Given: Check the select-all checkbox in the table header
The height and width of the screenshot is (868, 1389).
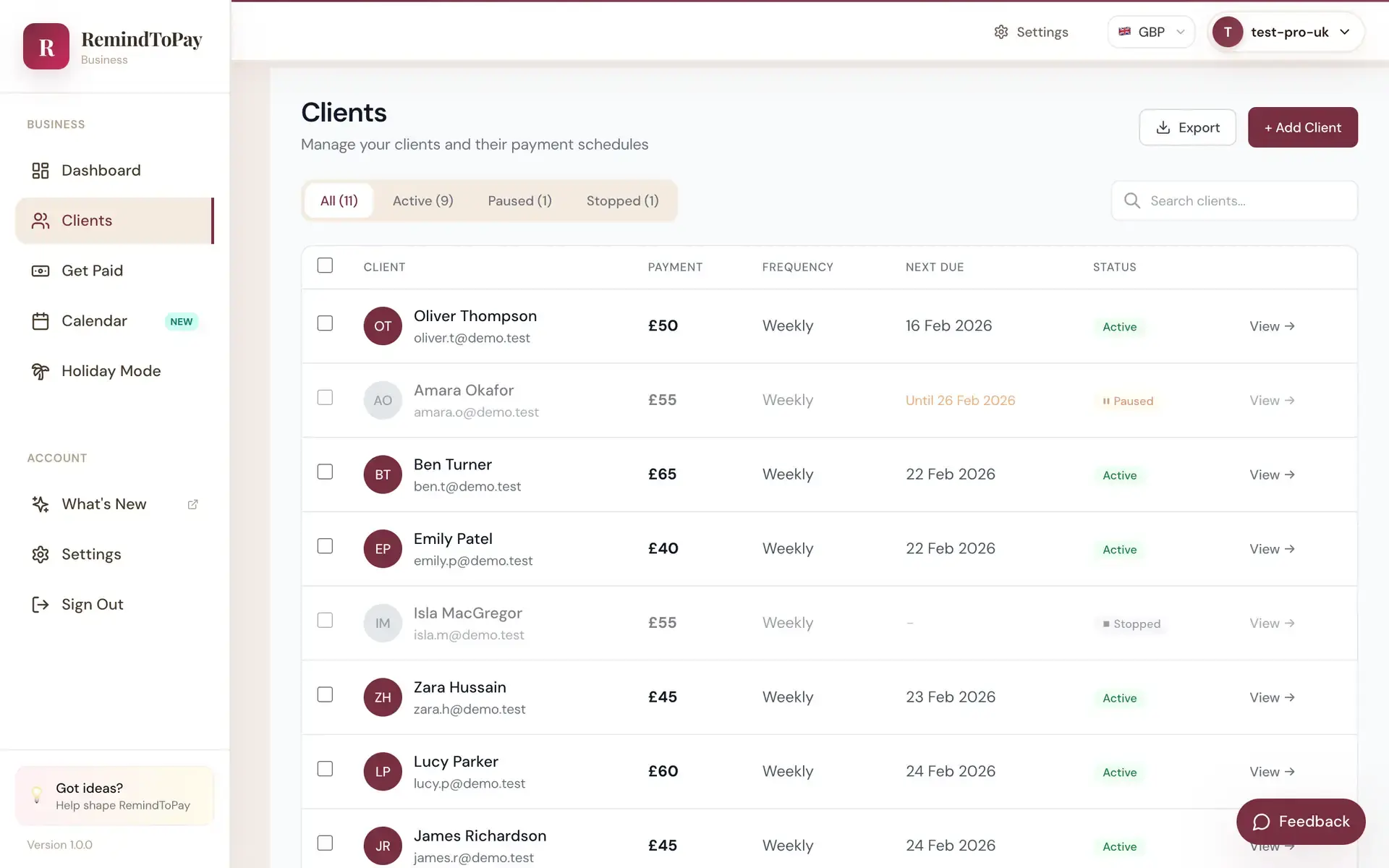Looking at the screenshot, I should pyautogui.click(x=325, y=265).
